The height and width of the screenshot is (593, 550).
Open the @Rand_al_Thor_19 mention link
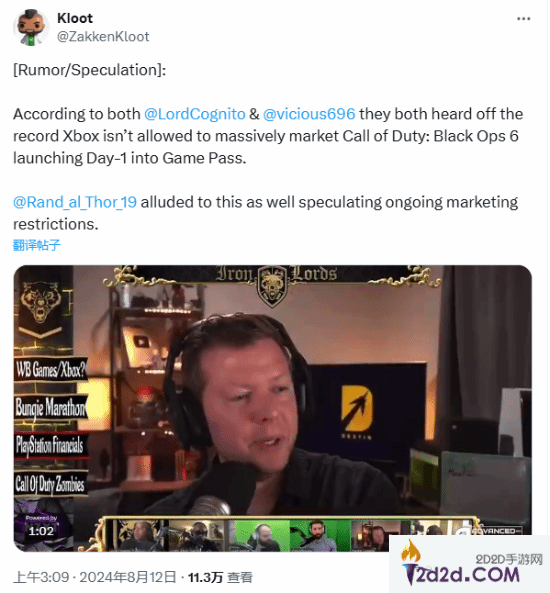point(75,202)
